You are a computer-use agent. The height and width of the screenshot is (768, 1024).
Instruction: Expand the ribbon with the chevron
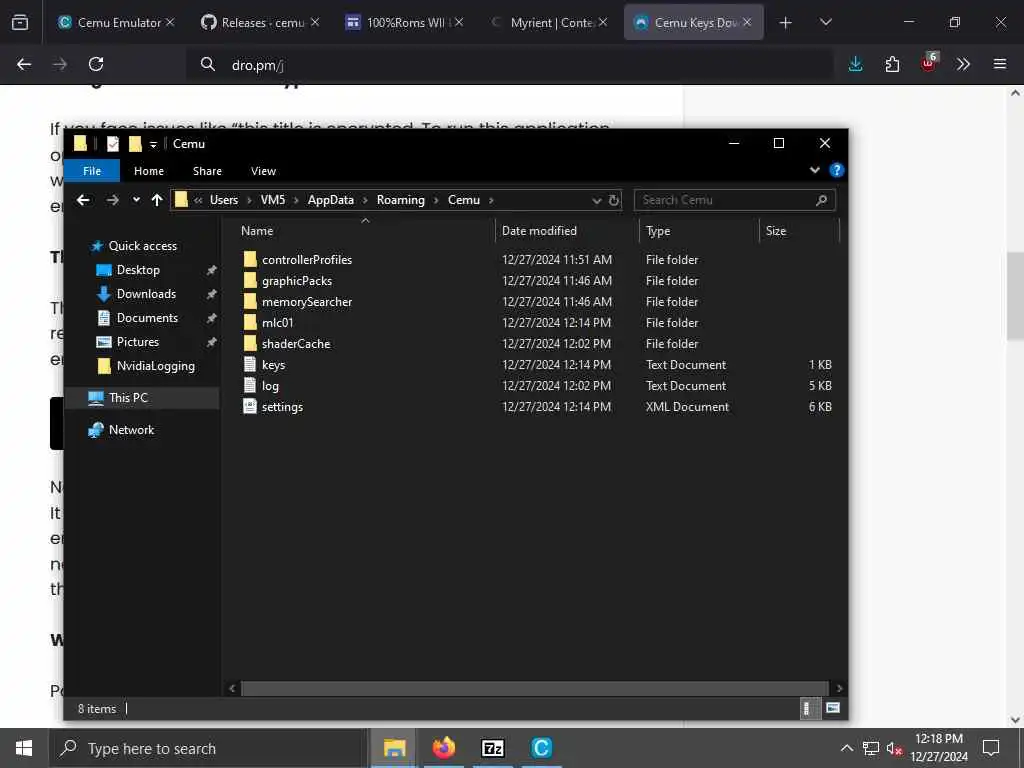click(x=815, y=170)
